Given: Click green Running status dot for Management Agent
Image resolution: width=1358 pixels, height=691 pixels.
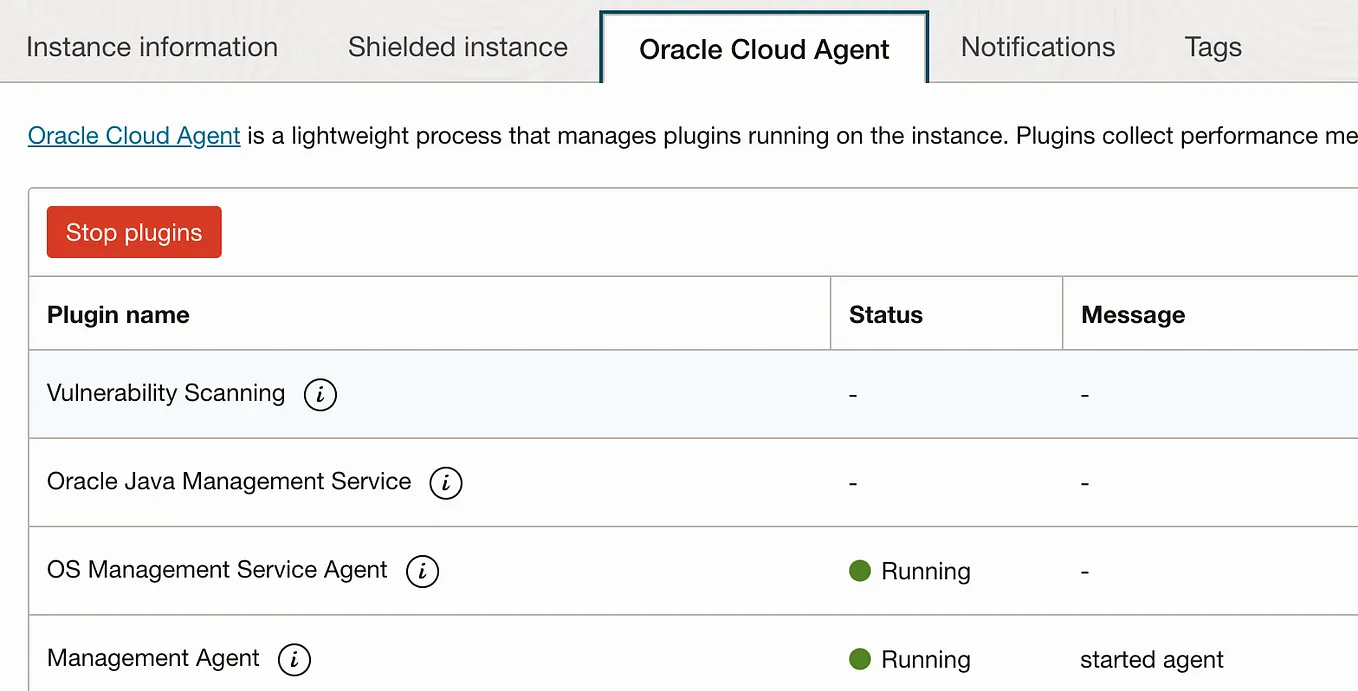Looking at the screenshot, I should tap(860, 659).
